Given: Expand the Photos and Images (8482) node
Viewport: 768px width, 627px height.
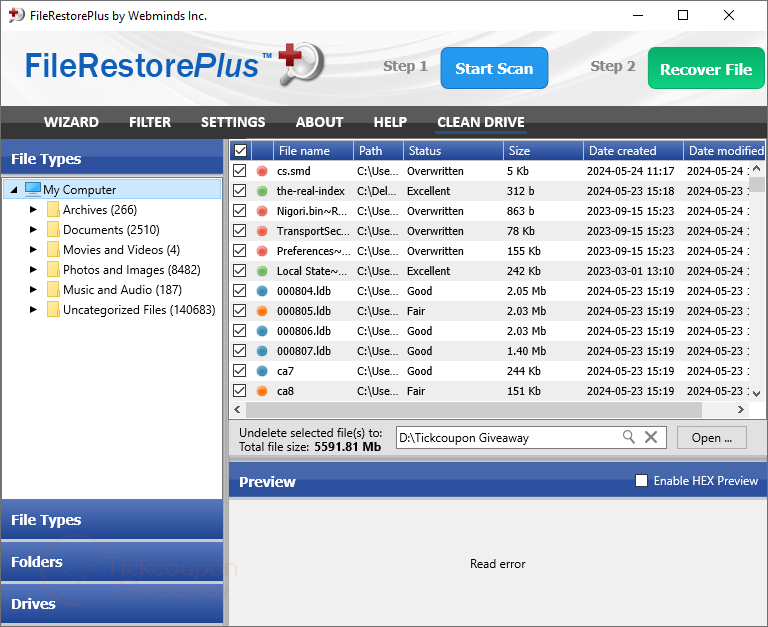Looking at the screenshot, I should click(x=33, y=269).
